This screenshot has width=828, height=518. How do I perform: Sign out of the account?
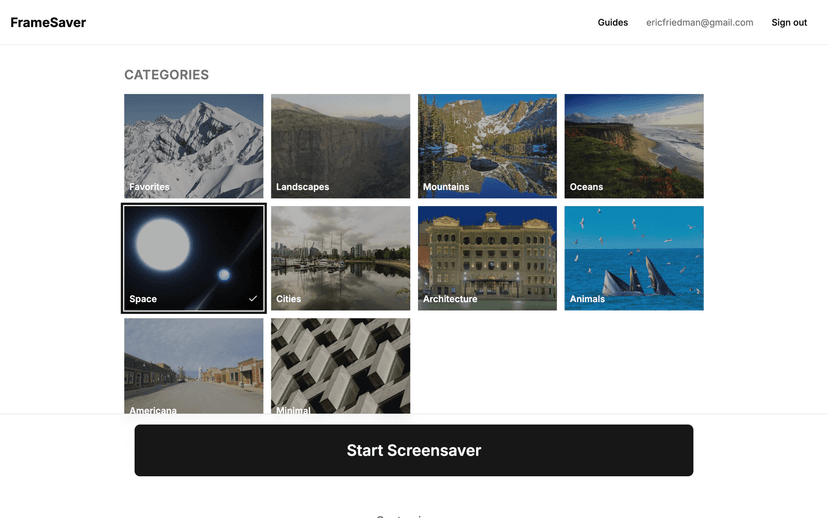[789, 22]
